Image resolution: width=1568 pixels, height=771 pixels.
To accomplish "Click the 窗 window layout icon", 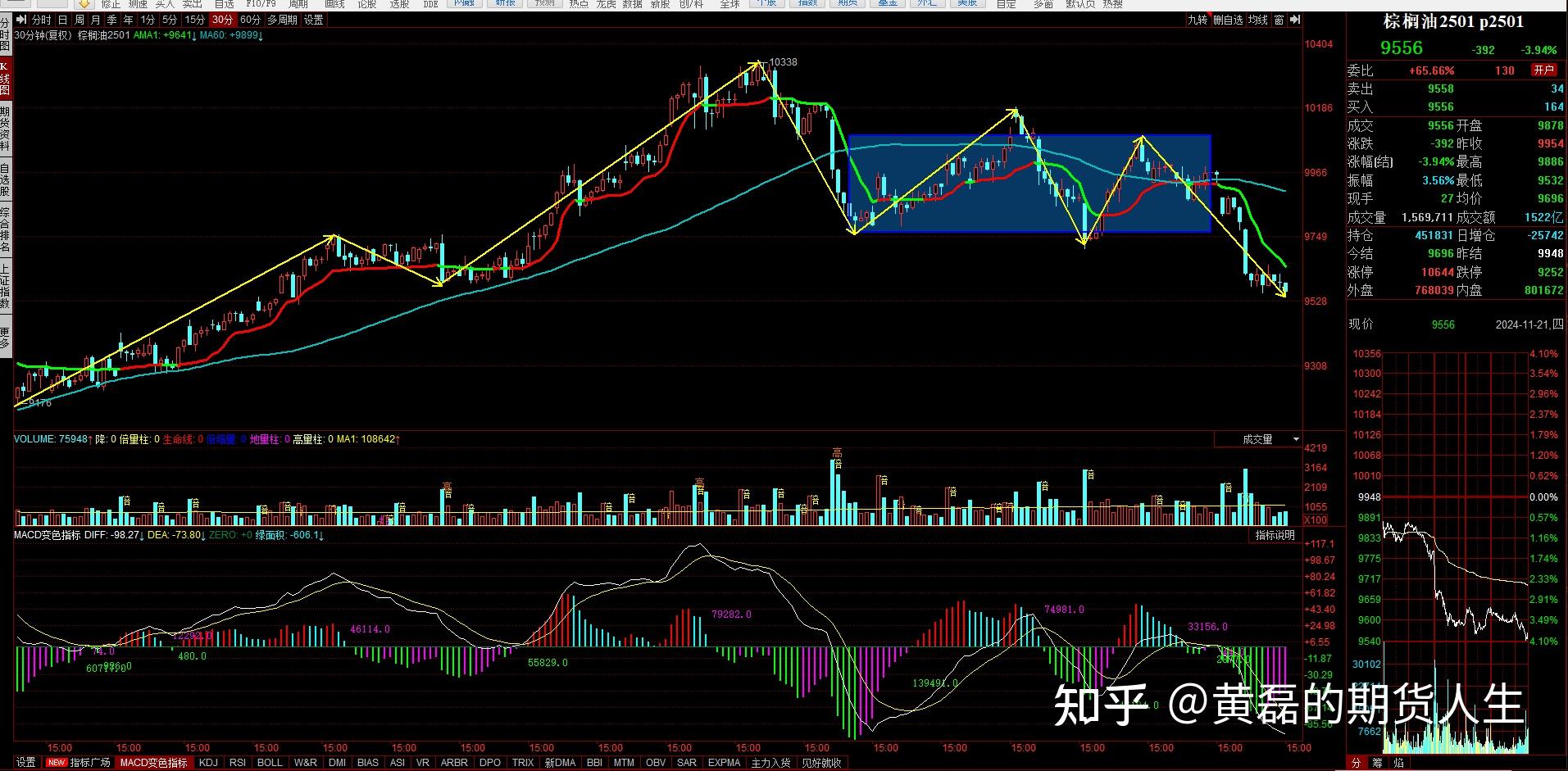I will coord(1279,20).
